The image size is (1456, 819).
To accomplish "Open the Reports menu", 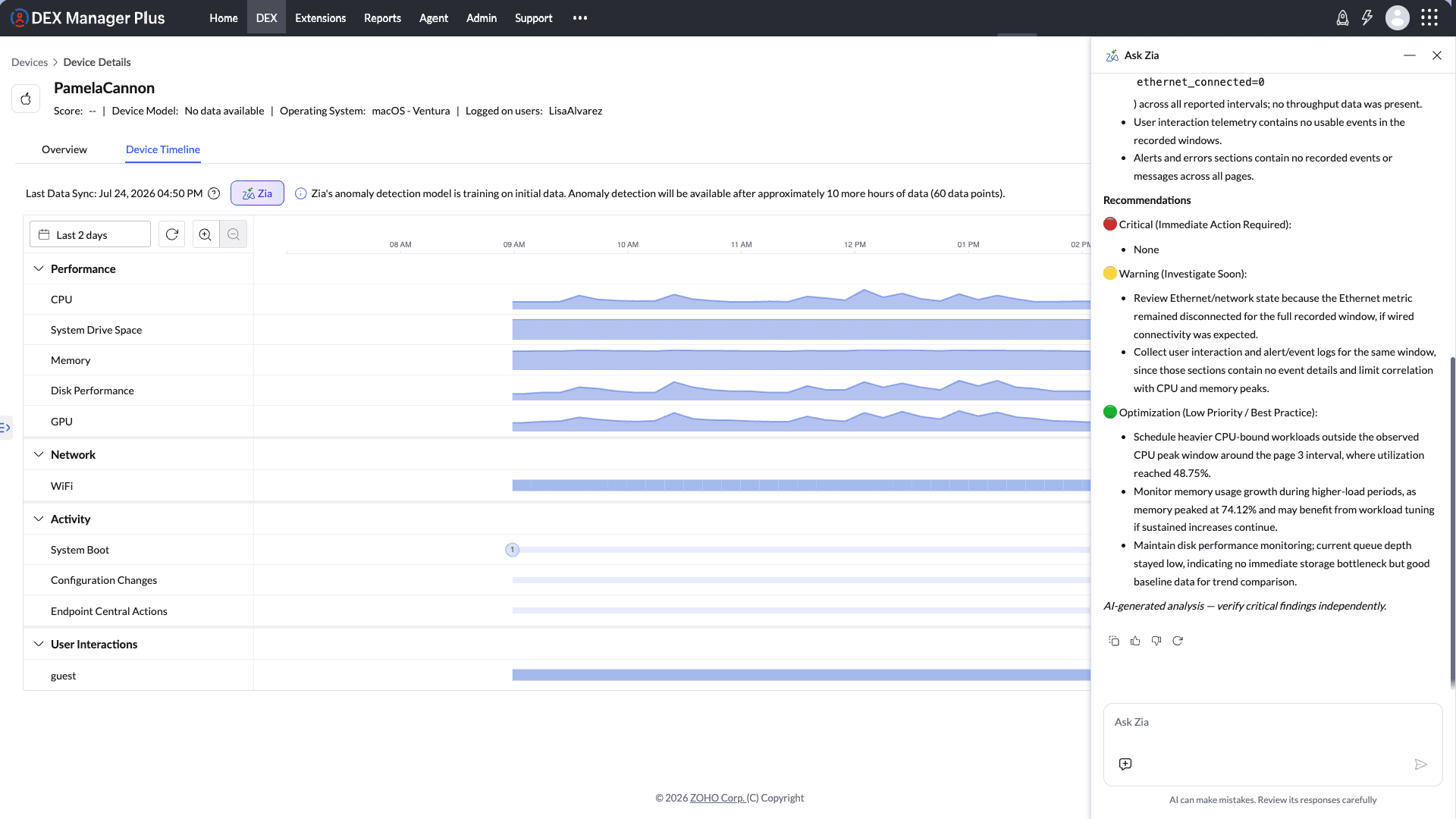I will point(382,18).
